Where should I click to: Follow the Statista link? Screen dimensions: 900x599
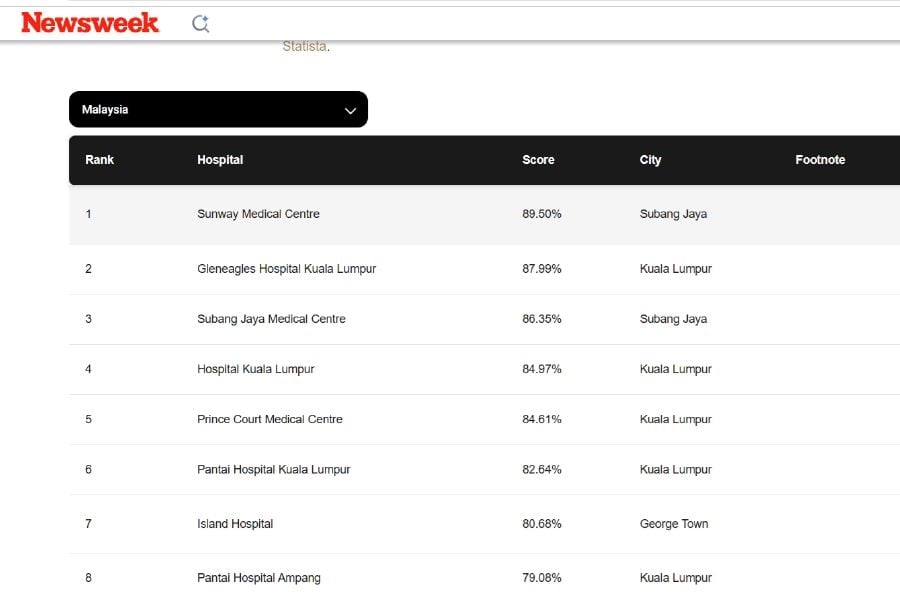[304, 46]
